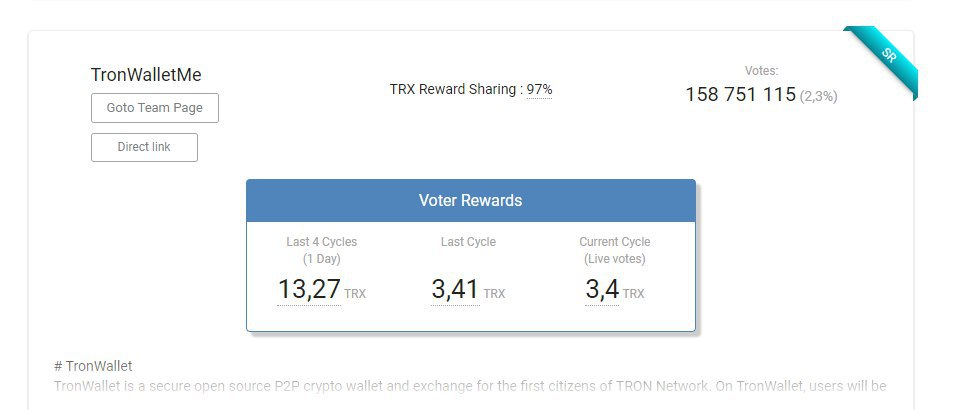Click the TRX unit beside 3,41
The width and height of the screenshot is (957, 410).
click(494, 294)
